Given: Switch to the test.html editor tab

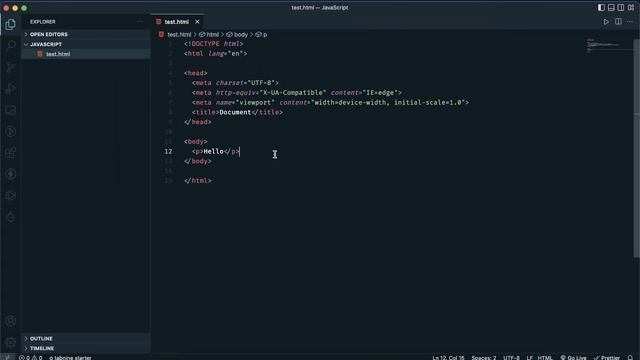Looking at the screenshot, I should point(176,22).
